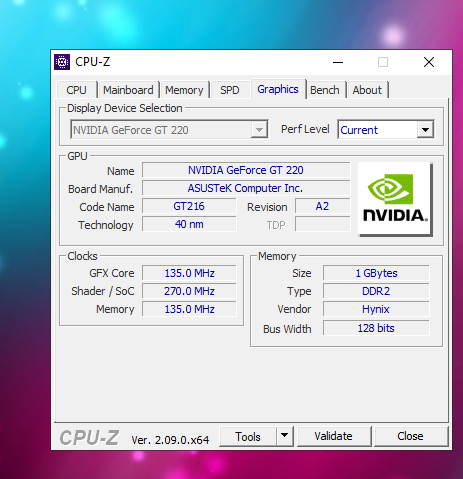Open the Tools dropdown arrow
This screenshot has height=479, width=463.
[284, 436]
